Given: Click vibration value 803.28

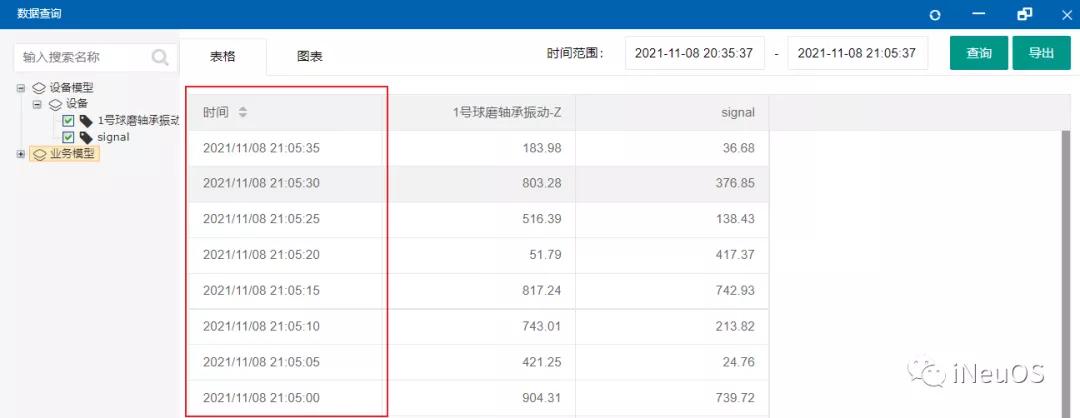Looking at the screenshot, I should point(542,184).
